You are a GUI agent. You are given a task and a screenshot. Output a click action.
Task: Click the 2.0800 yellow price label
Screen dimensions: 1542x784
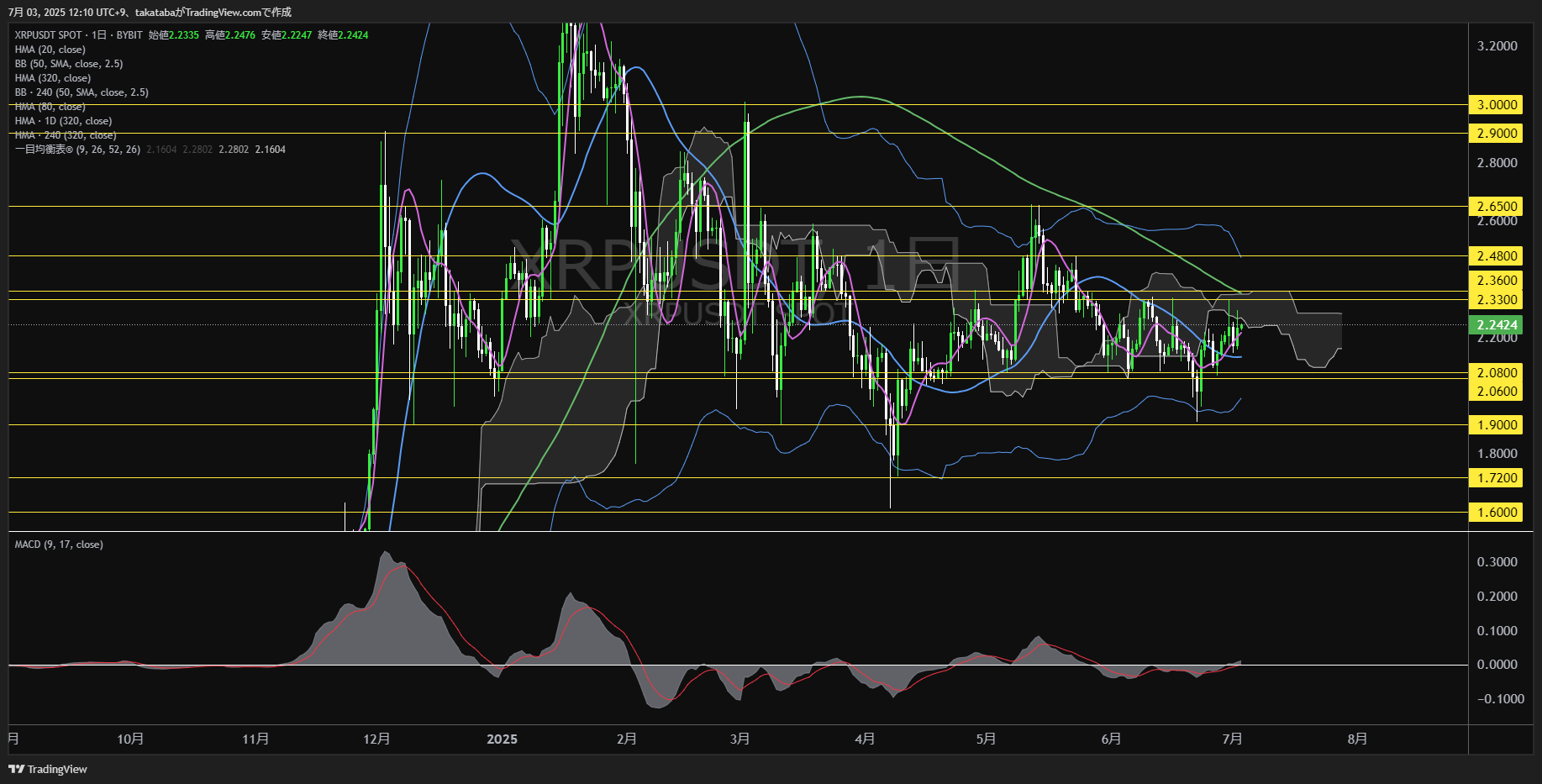[1496, 373]
